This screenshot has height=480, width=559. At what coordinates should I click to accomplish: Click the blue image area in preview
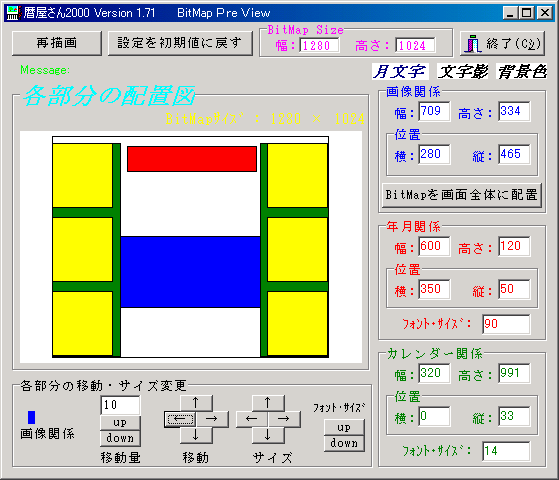(x=190, y=272)
